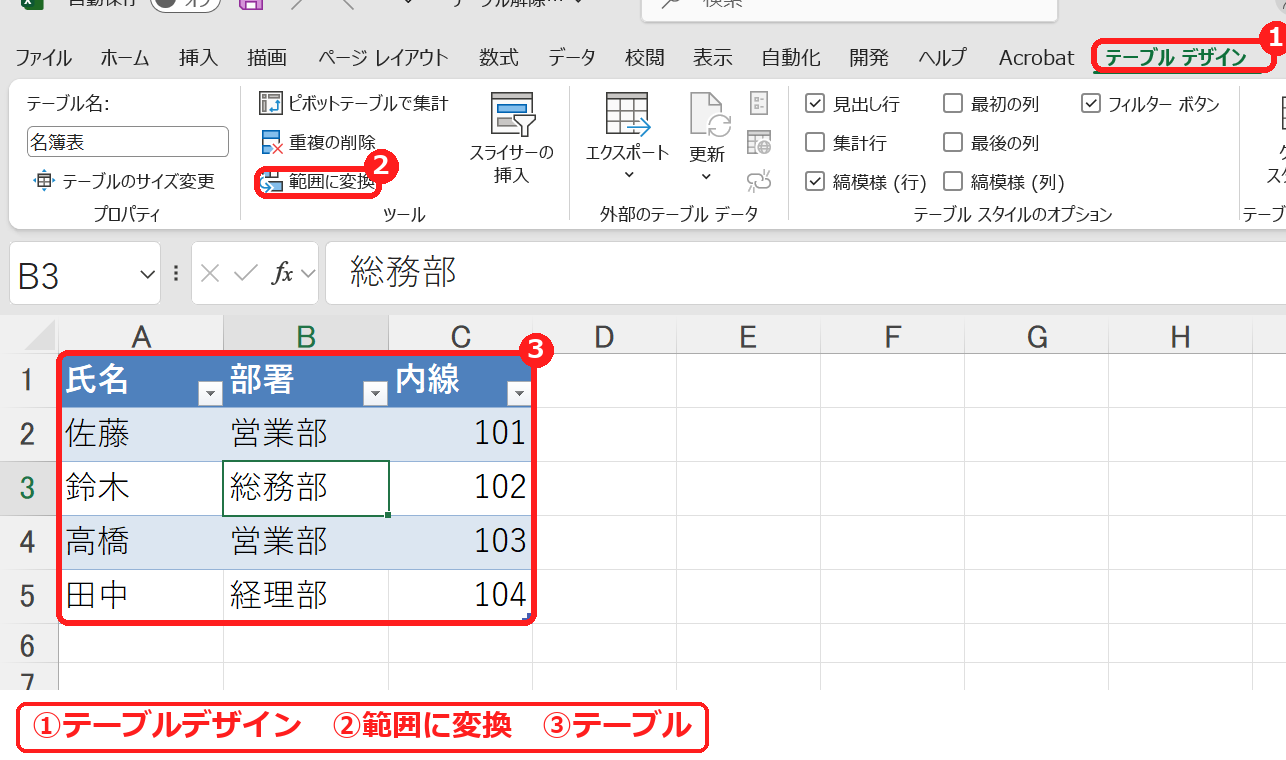Open the テーブル デザイン tab

(1176, 58)
